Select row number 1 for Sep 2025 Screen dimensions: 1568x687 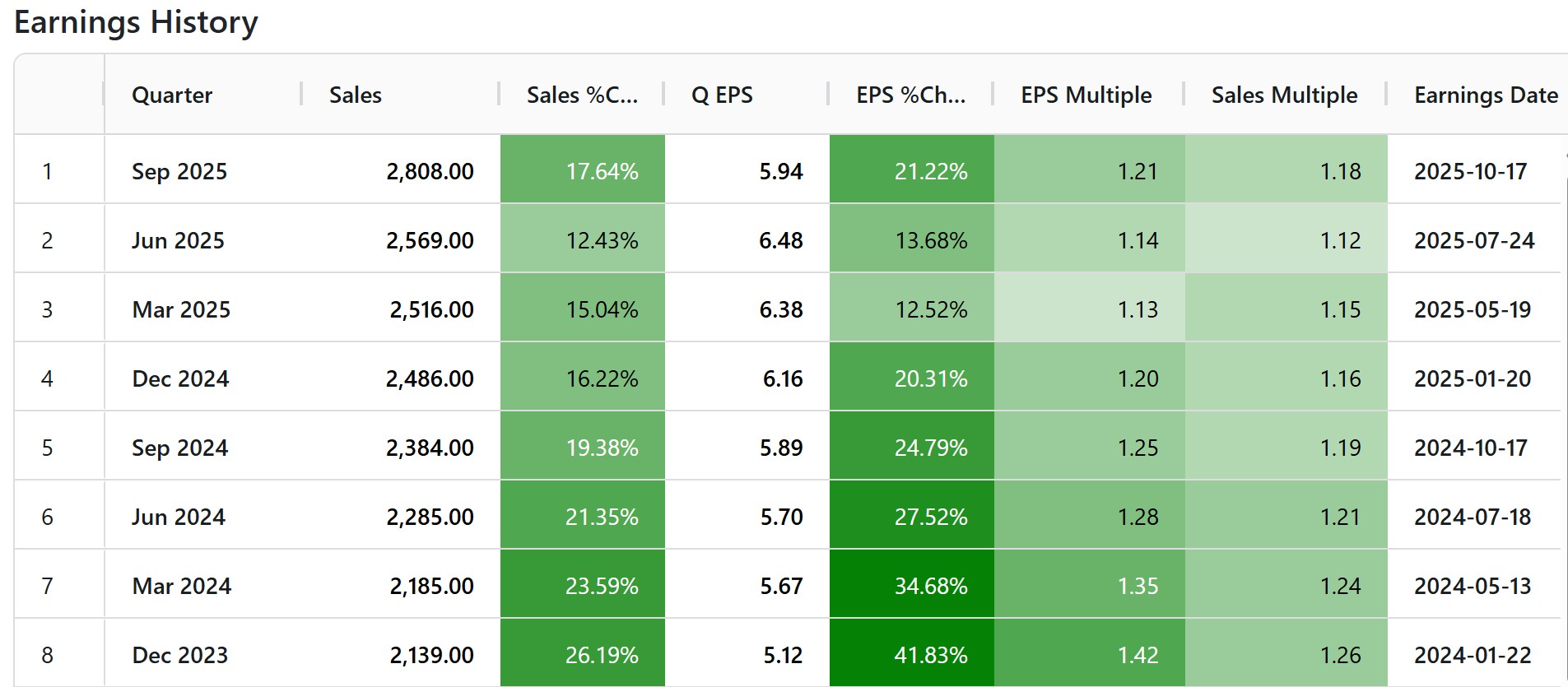pos(48,170)
